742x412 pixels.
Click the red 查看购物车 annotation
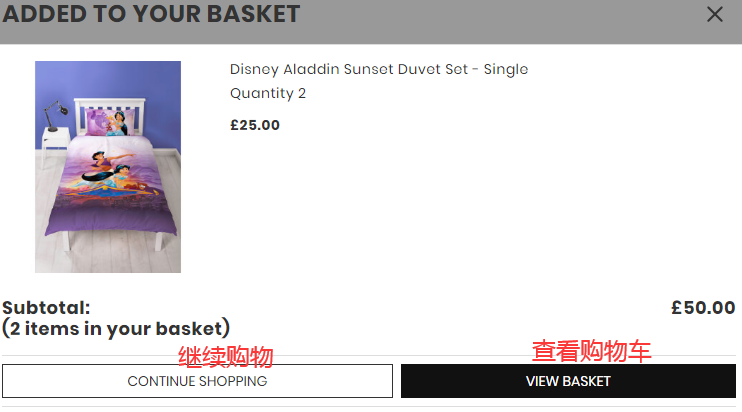coord(591,351)
